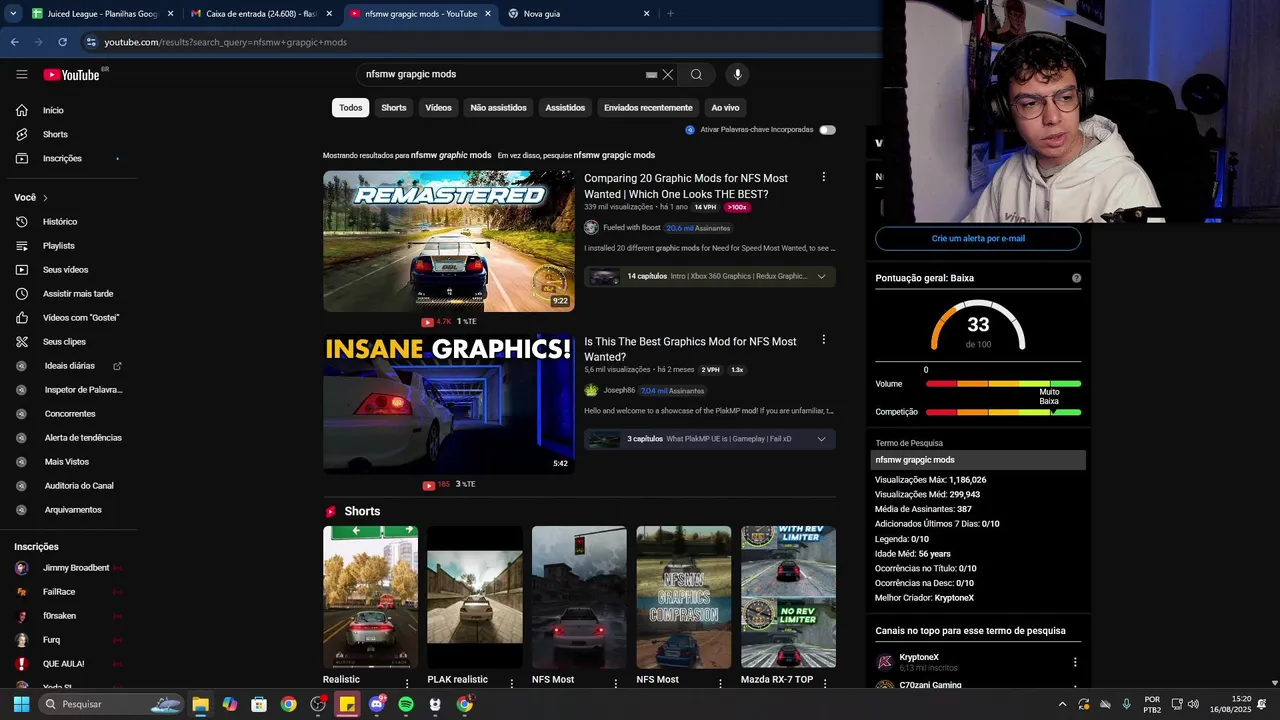1280x720 pixels.
Task: Open options menu for Comparing 20 Graphic Mods video
Action: [x=824, y=177]
